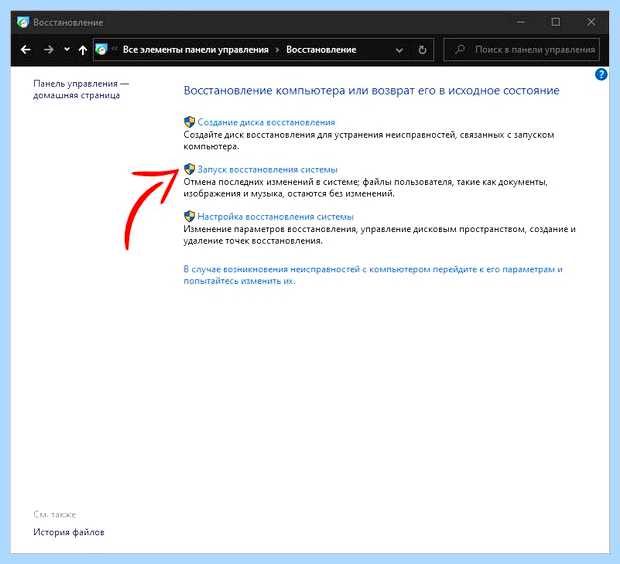Open 'Настройка восстановления системы' link

[275, 217]
